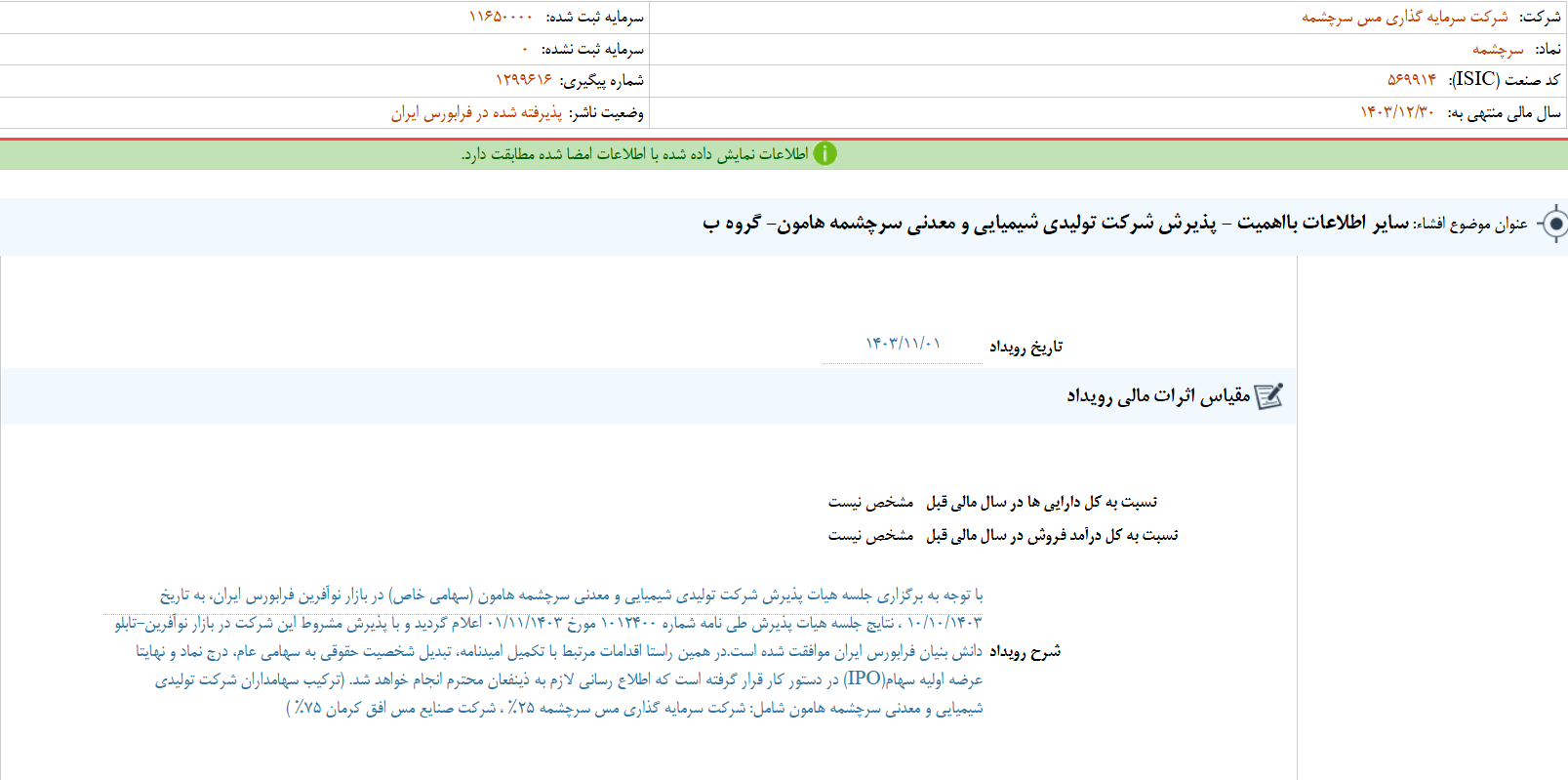
Task: Click registered capital value ۱۱۶۵۰۰۰۰
Action: tap(501, 17)
